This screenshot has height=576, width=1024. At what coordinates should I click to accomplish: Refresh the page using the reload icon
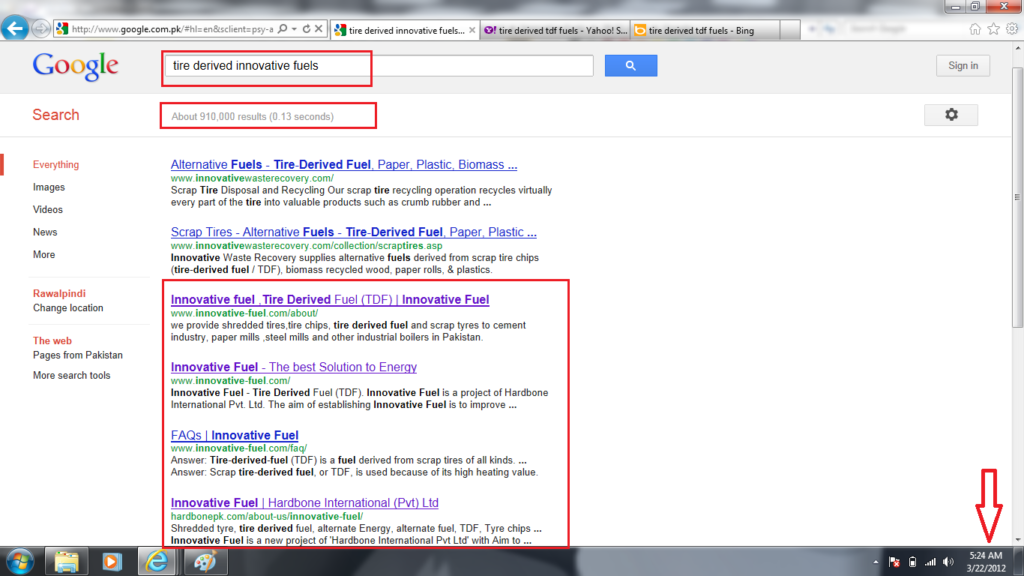(306, 29)
